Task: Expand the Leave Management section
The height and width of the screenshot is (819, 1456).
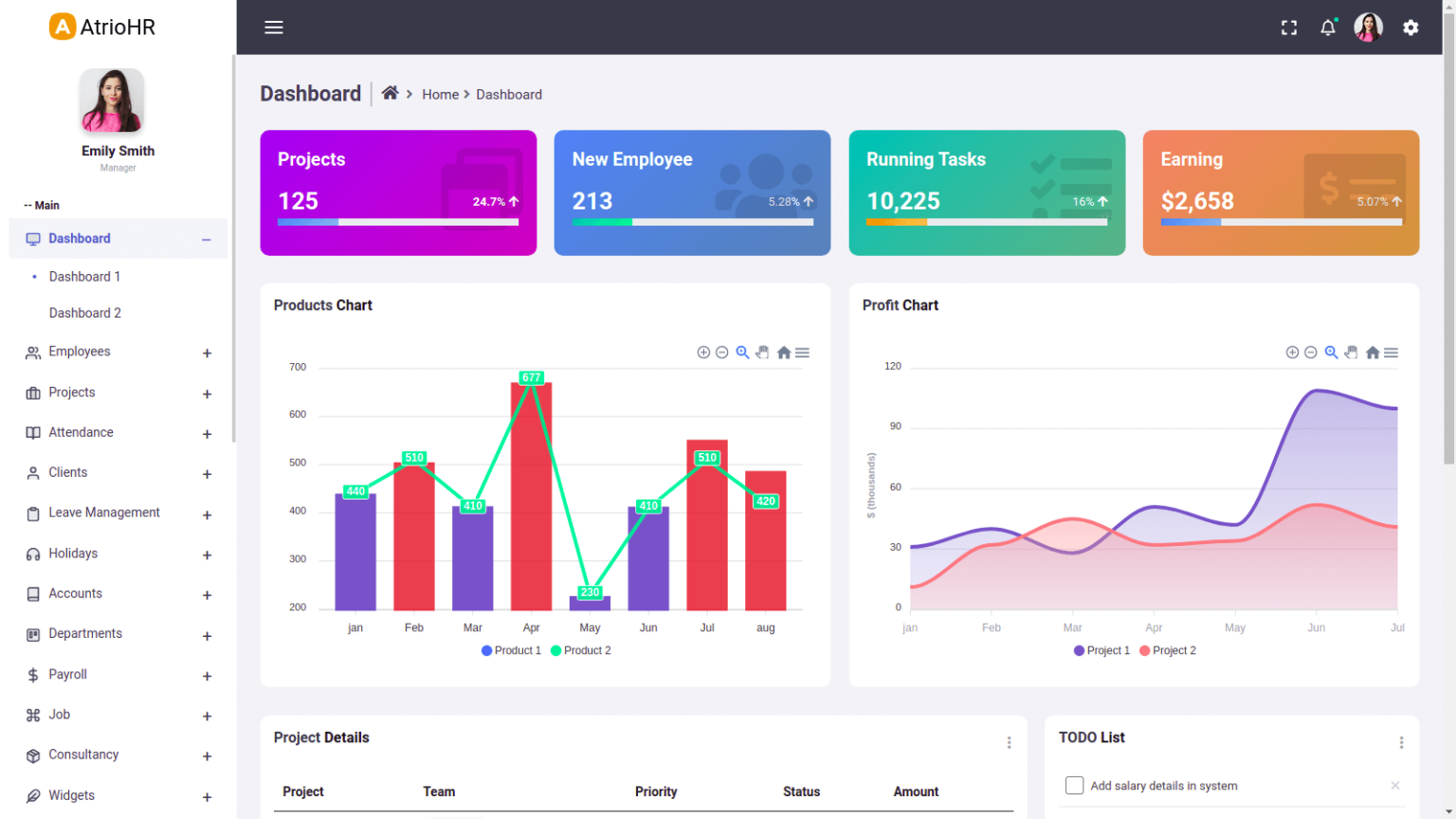Action: [207, 514]
